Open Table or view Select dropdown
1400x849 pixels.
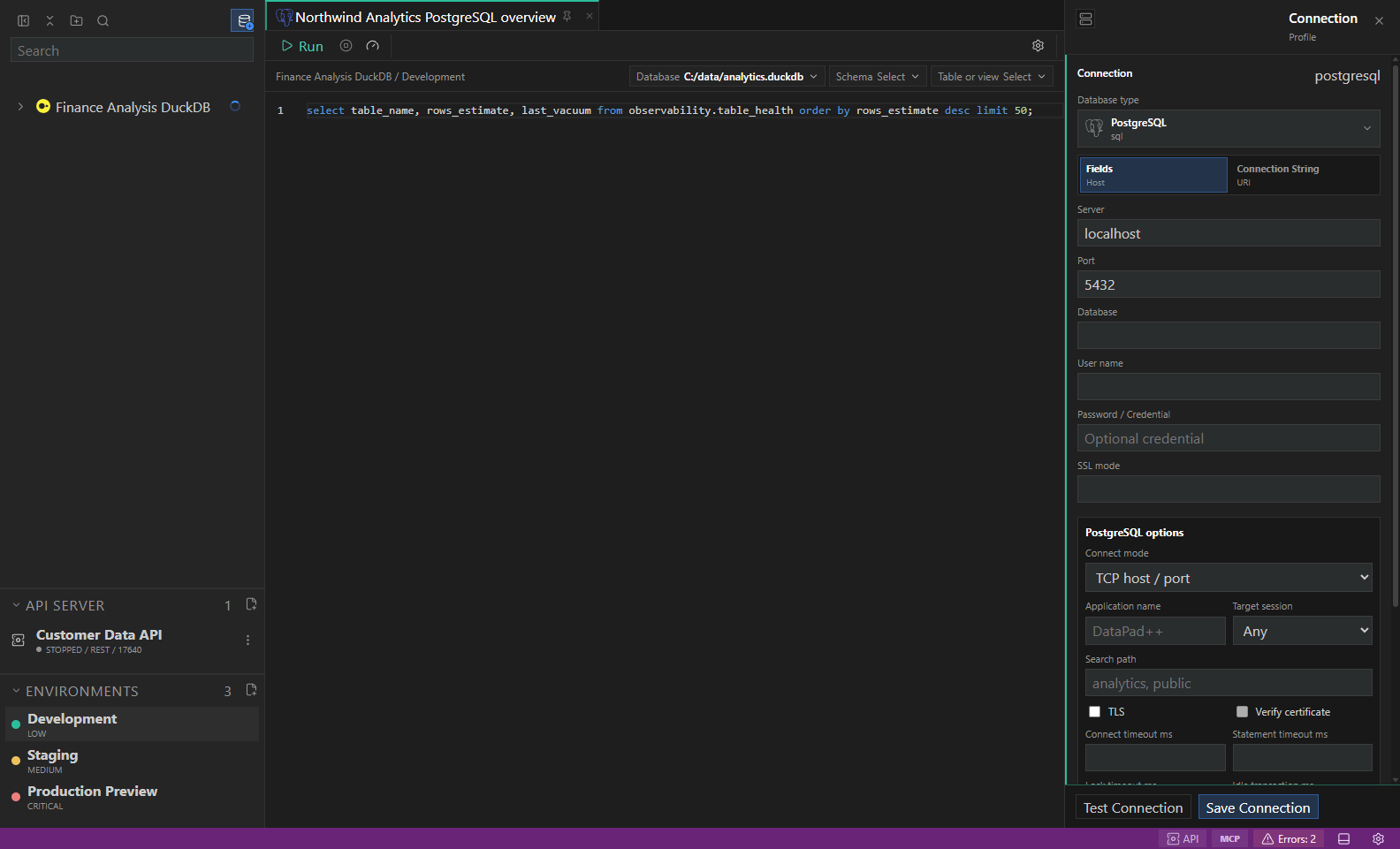tap(992, 77)
